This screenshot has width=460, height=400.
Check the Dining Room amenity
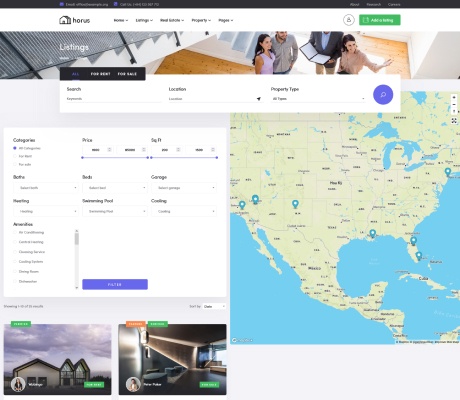[15, 271]
